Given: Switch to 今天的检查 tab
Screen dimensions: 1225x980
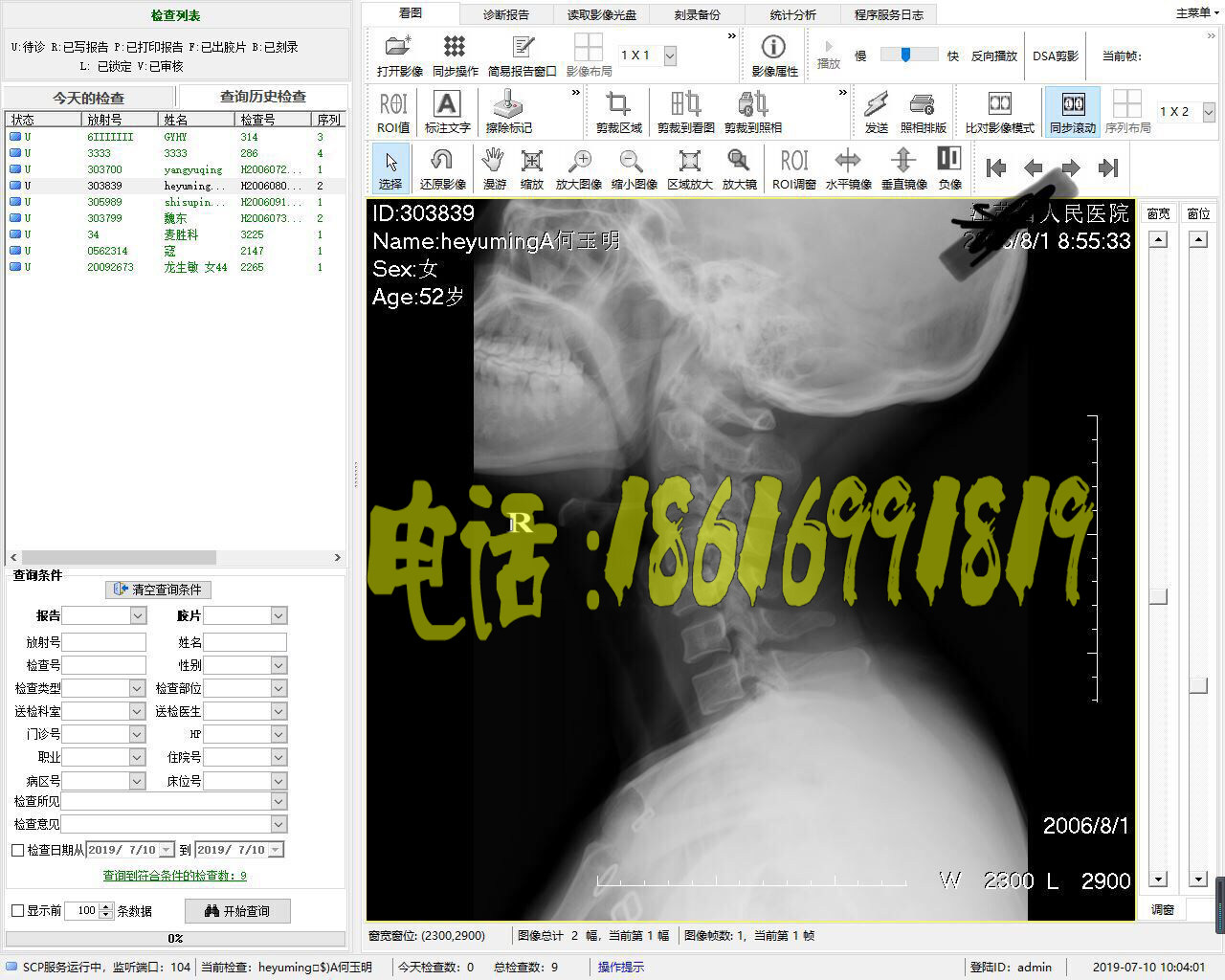Looking at the screenshot, I should coord(89,98).
